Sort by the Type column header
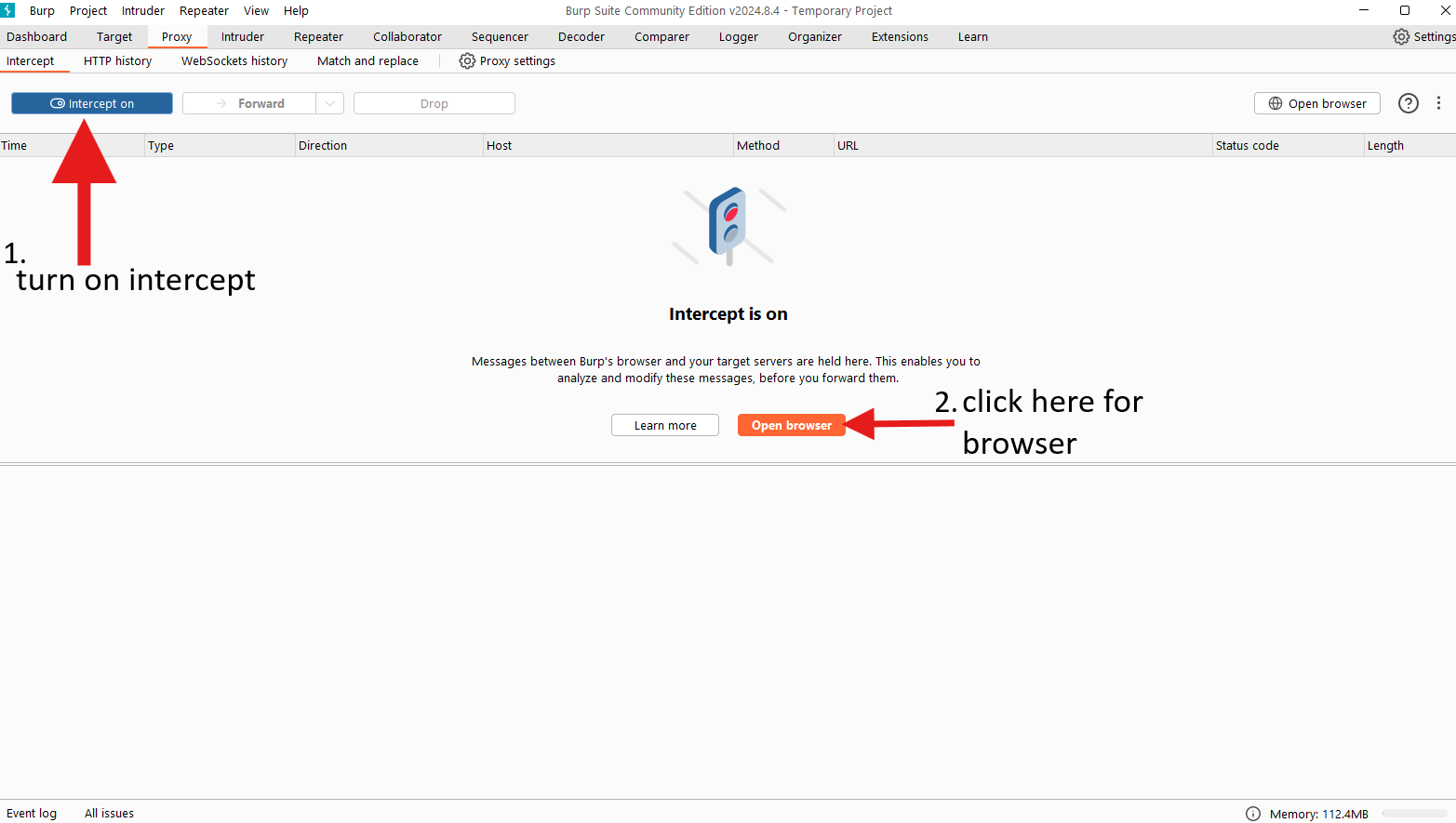This screenshot has height=823, width=1456. (220, 145)
